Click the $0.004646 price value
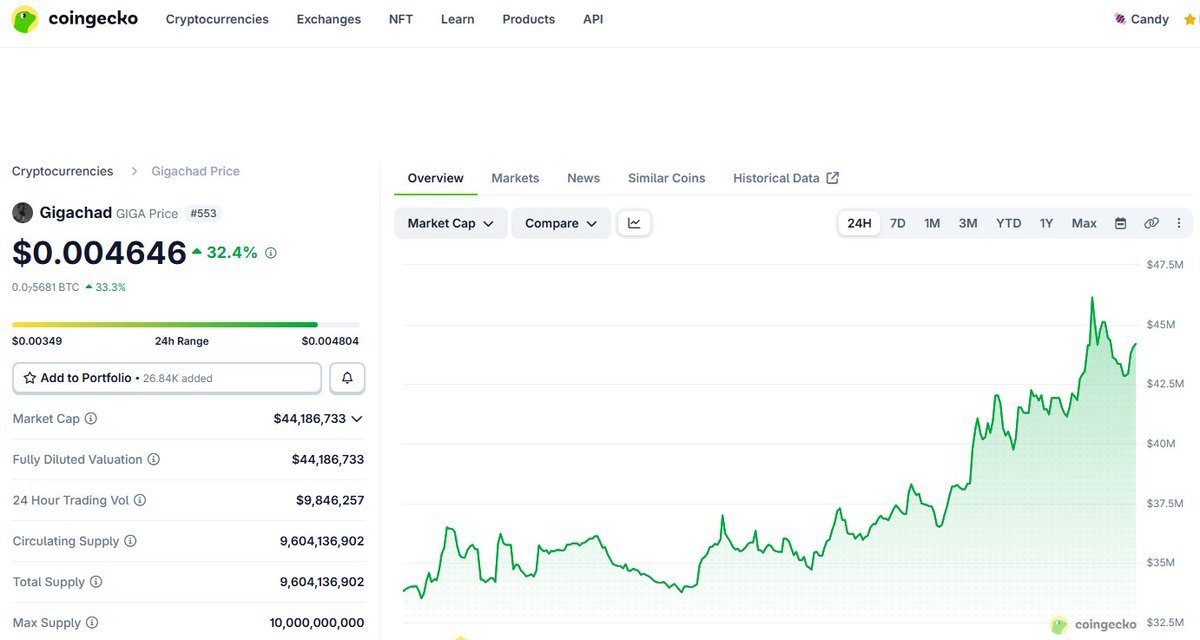 [99, 253]
